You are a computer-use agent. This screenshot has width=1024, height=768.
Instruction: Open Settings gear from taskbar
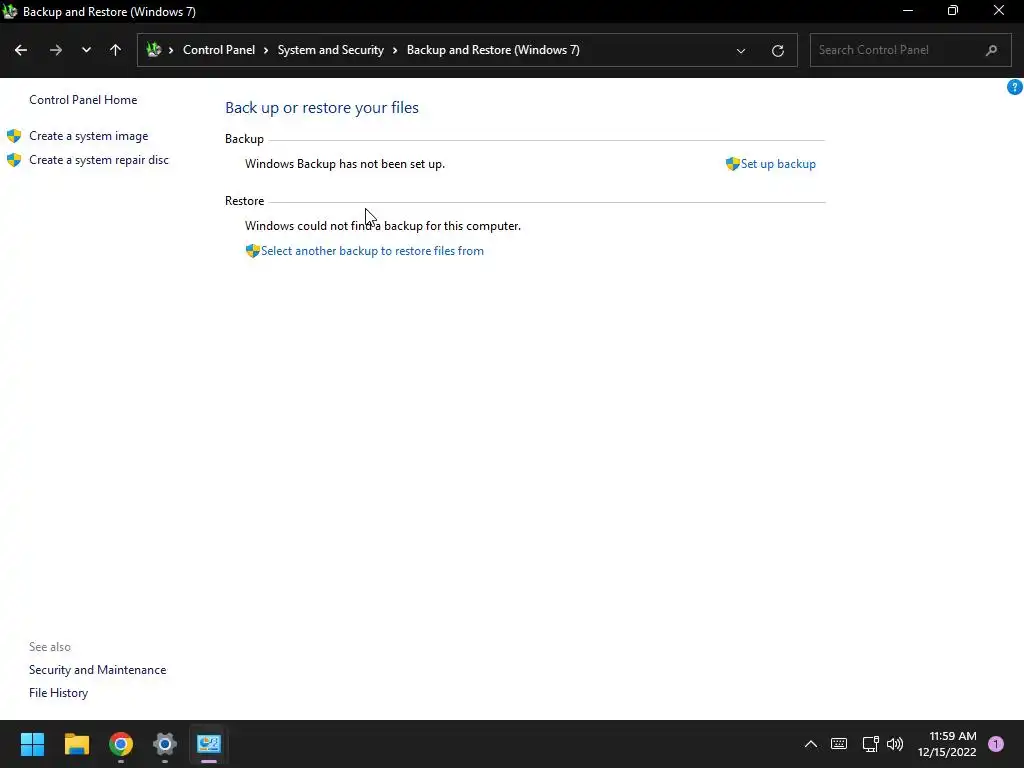[x=165, y=744]
